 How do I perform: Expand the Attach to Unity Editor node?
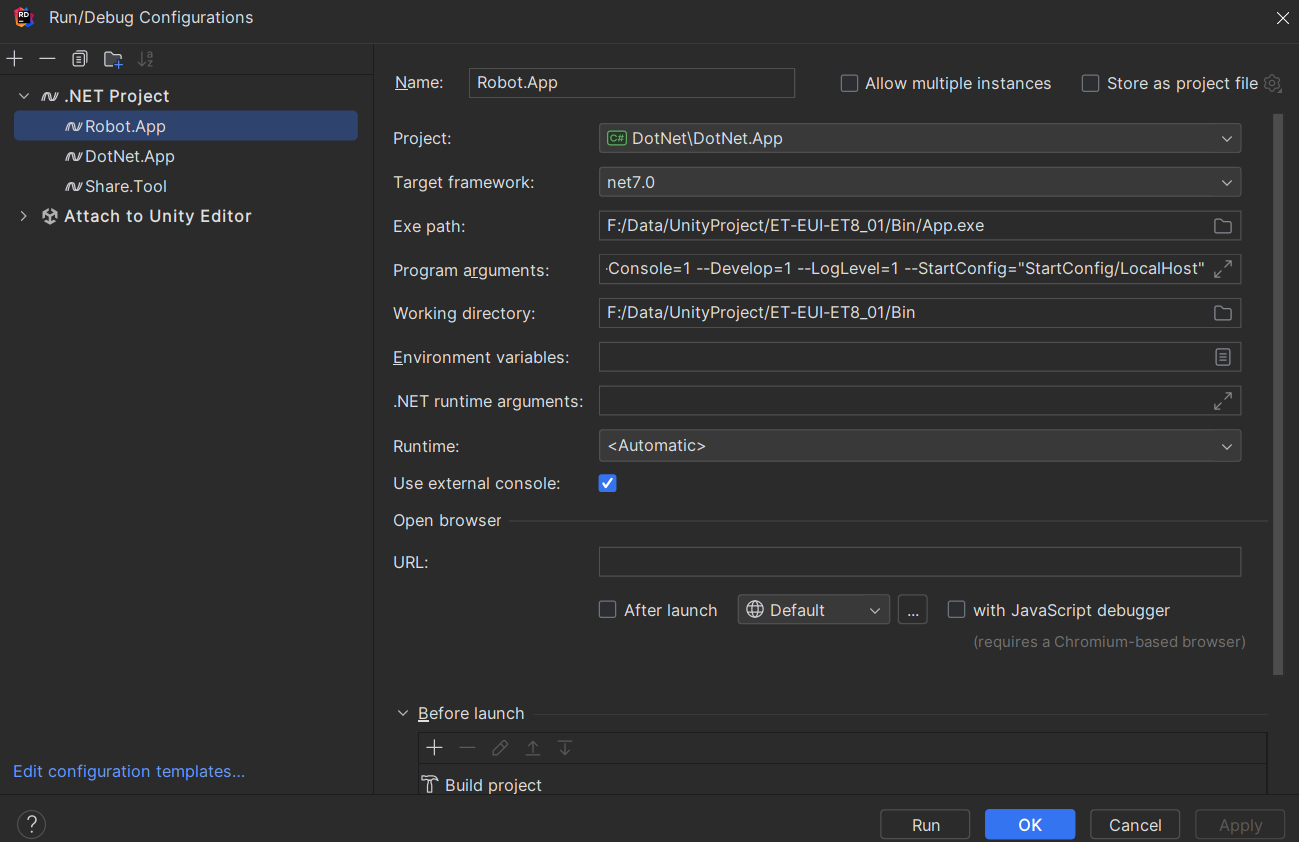click(24, 216)
